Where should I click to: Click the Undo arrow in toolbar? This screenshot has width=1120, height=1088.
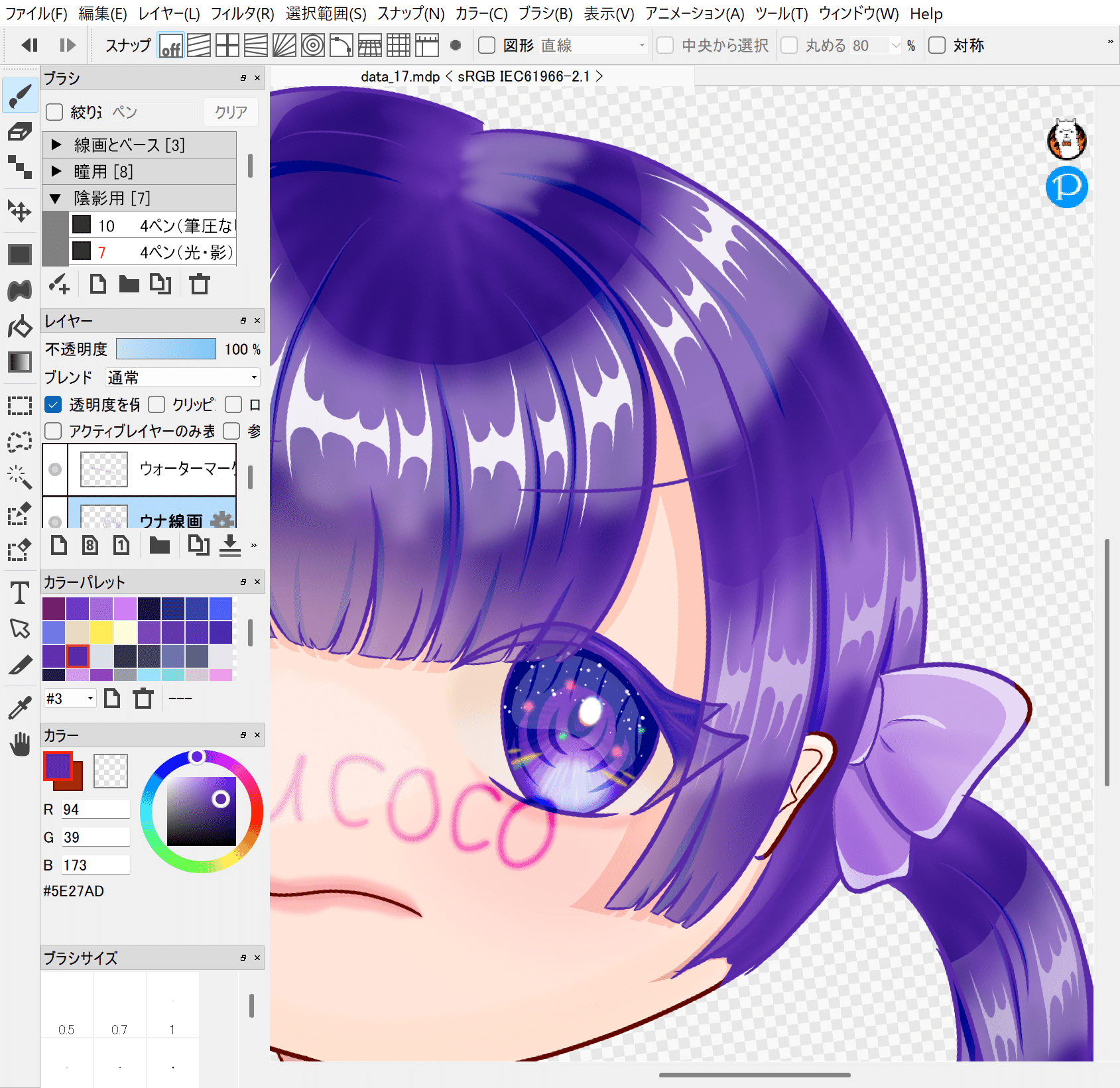coord(29,45)
